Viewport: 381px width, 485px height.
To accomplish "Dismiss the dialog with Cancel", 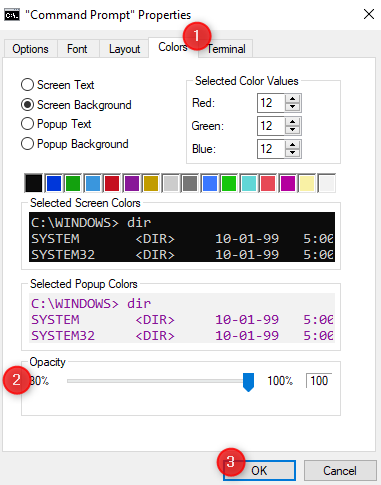I will click(x=340, y=471).
